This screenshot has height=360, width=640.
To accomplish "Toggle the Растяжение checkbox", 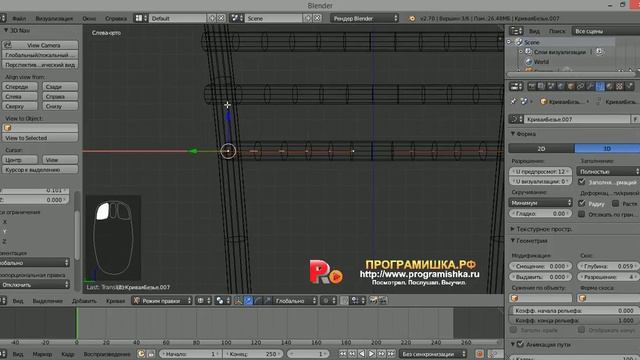I will coord(616,203).
